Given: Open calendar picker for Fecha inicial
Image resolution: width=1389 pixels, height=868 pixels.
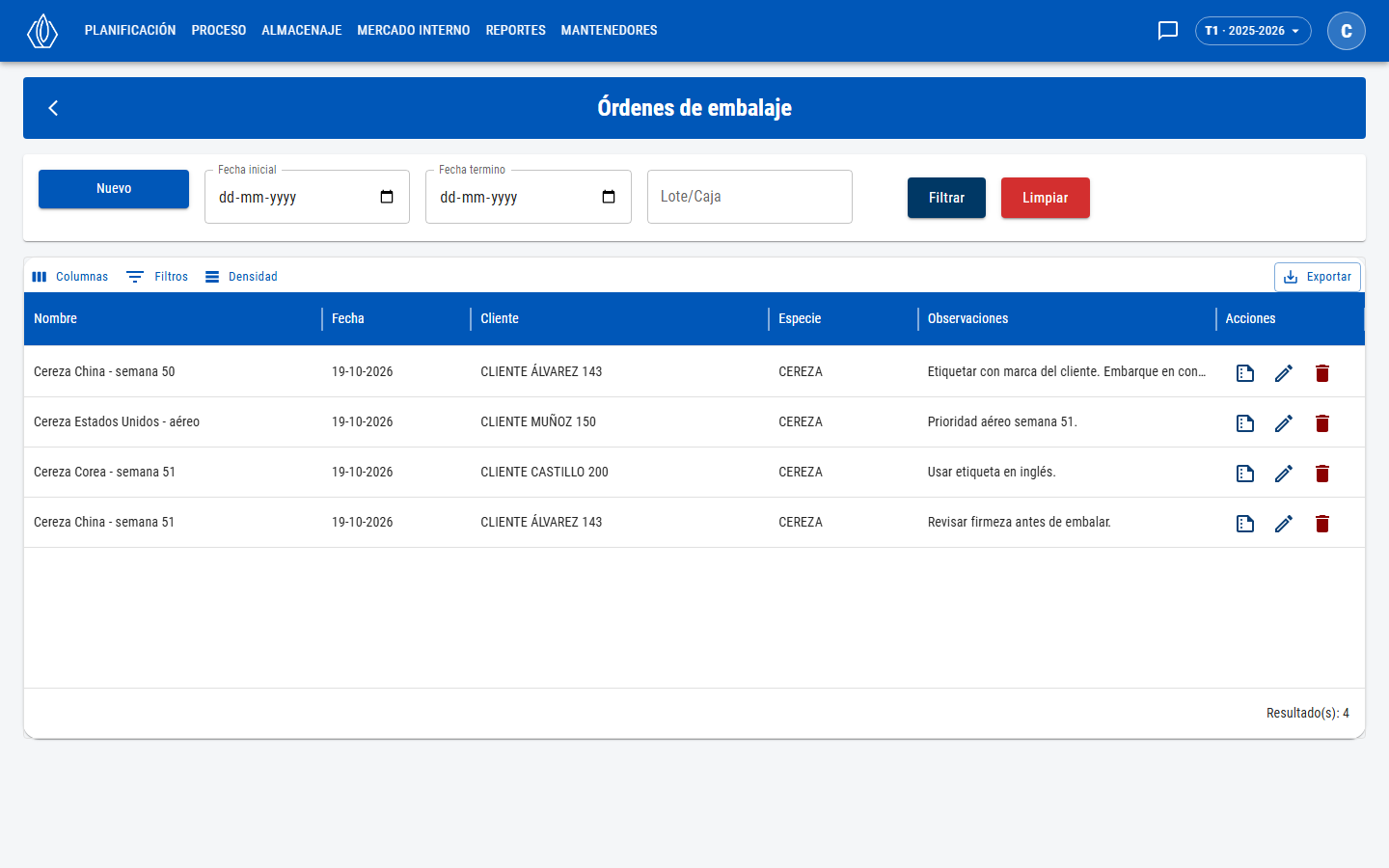Looking at the screenshot, I should 387,197.
